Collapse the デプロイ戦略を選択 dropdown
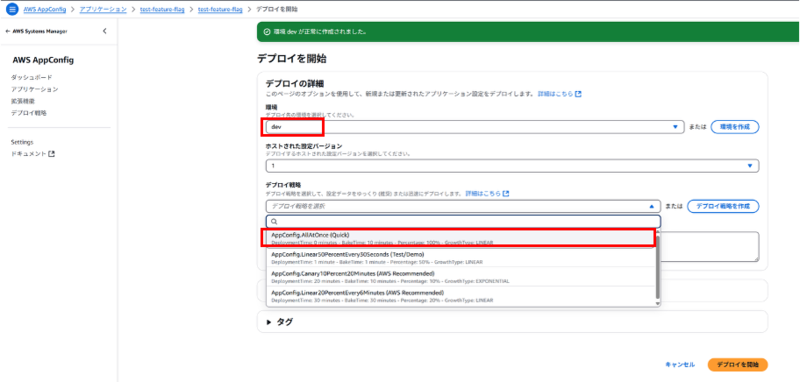Viewport: 800px width, 382px height. coord(463,206)
